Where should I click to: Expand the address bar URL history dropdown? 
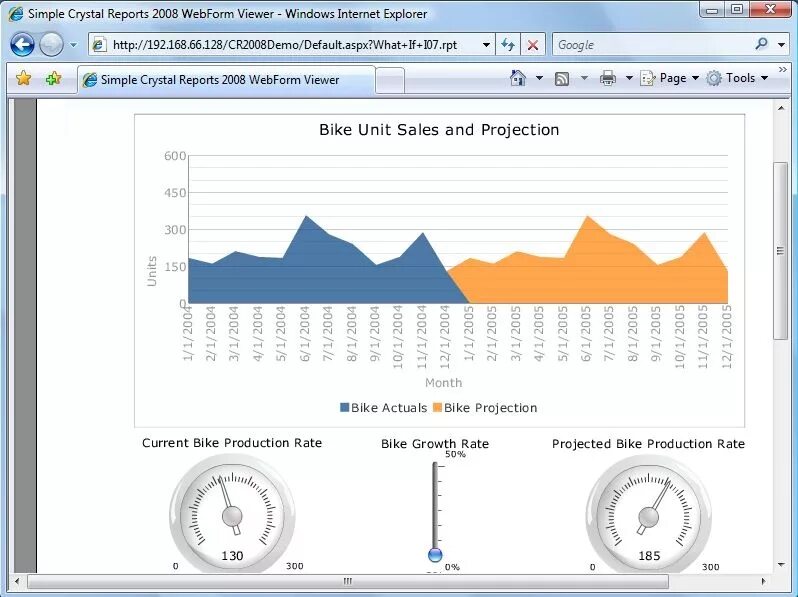487,45
